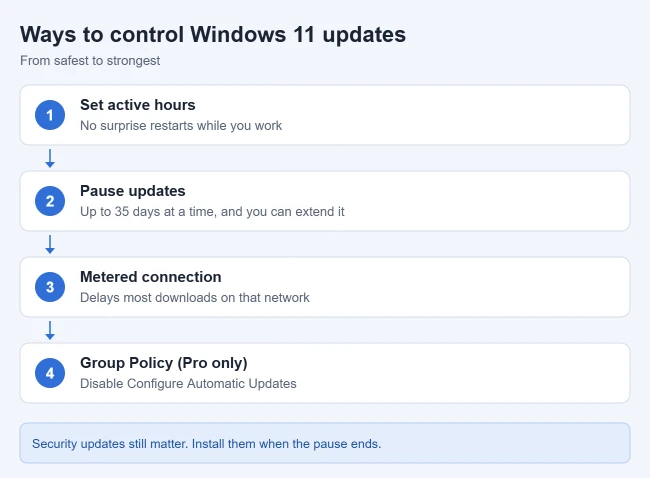Click the number 4 circle badge

click(x=50, y=373)
